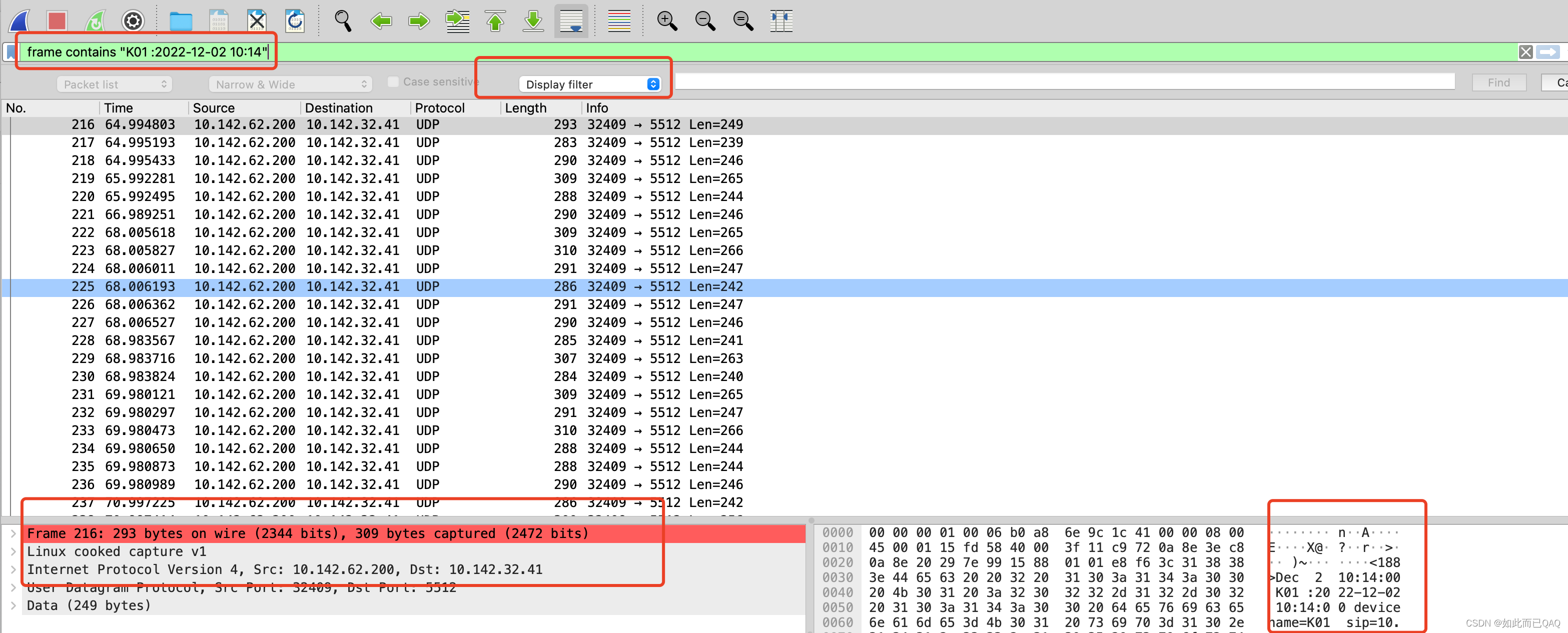Open the Packet list search scope dropdown
Image resolution: width=1568 pixels, height=633 pixels.
pos(114,84)
